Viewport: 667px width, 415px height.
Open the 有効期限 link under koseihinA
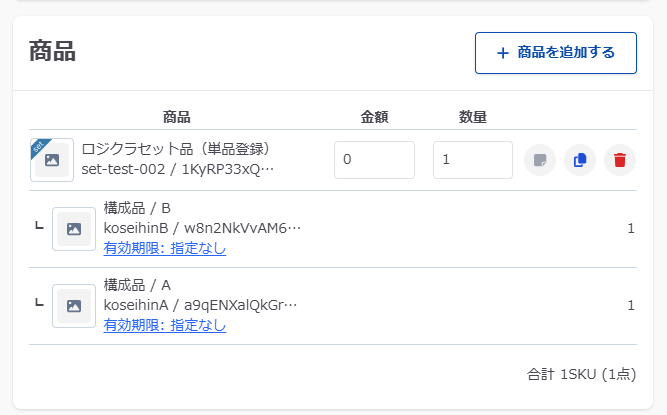pos(165,325)
